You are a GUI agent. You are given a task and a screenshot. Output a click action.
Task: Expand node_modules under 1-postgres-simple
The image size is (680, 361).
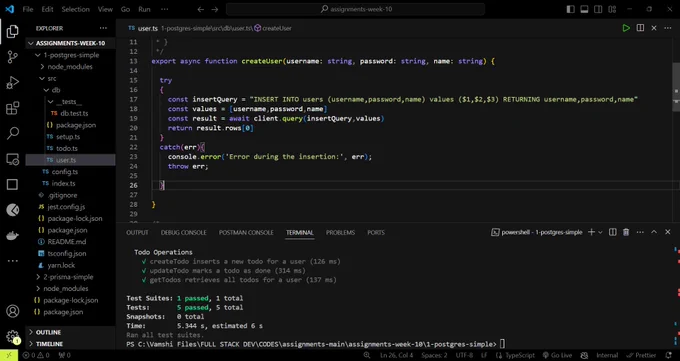tap(70, 67)
